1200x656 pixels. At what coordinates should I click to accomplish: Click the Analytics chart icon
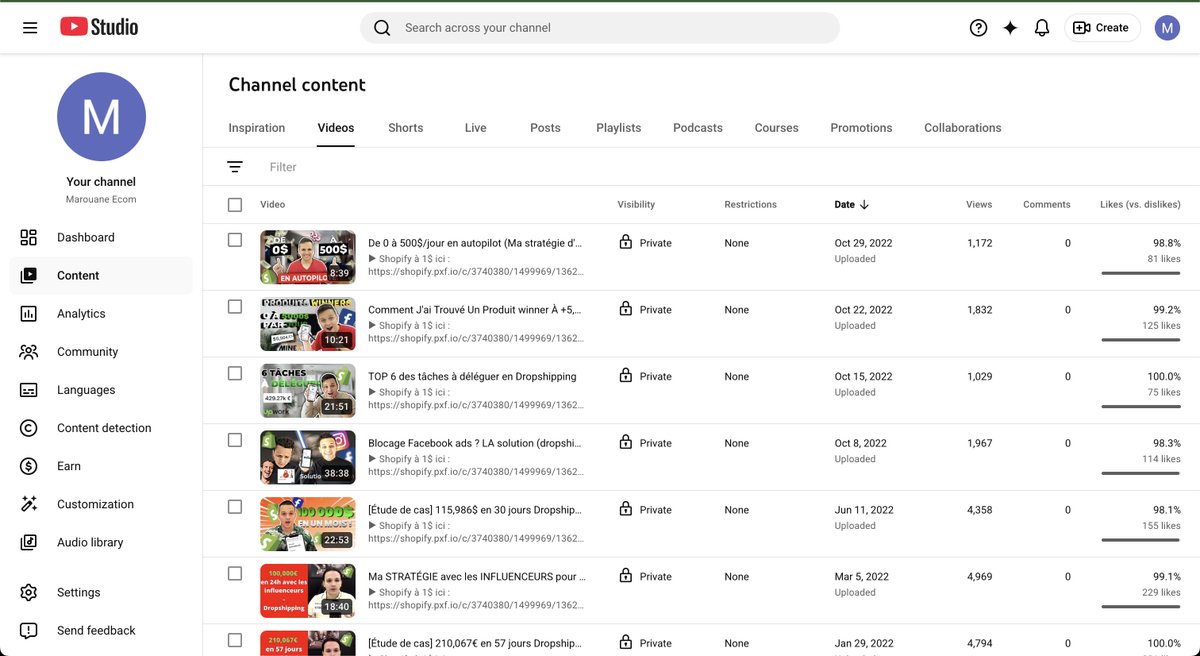click(29, 313)
